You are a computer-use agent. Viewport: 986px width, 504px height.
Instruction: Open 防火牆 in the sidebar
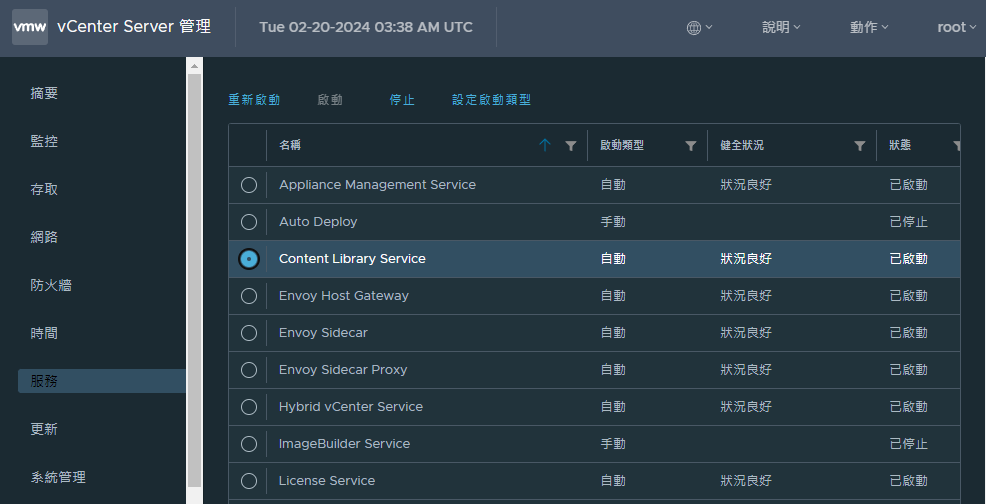(51, 285)
